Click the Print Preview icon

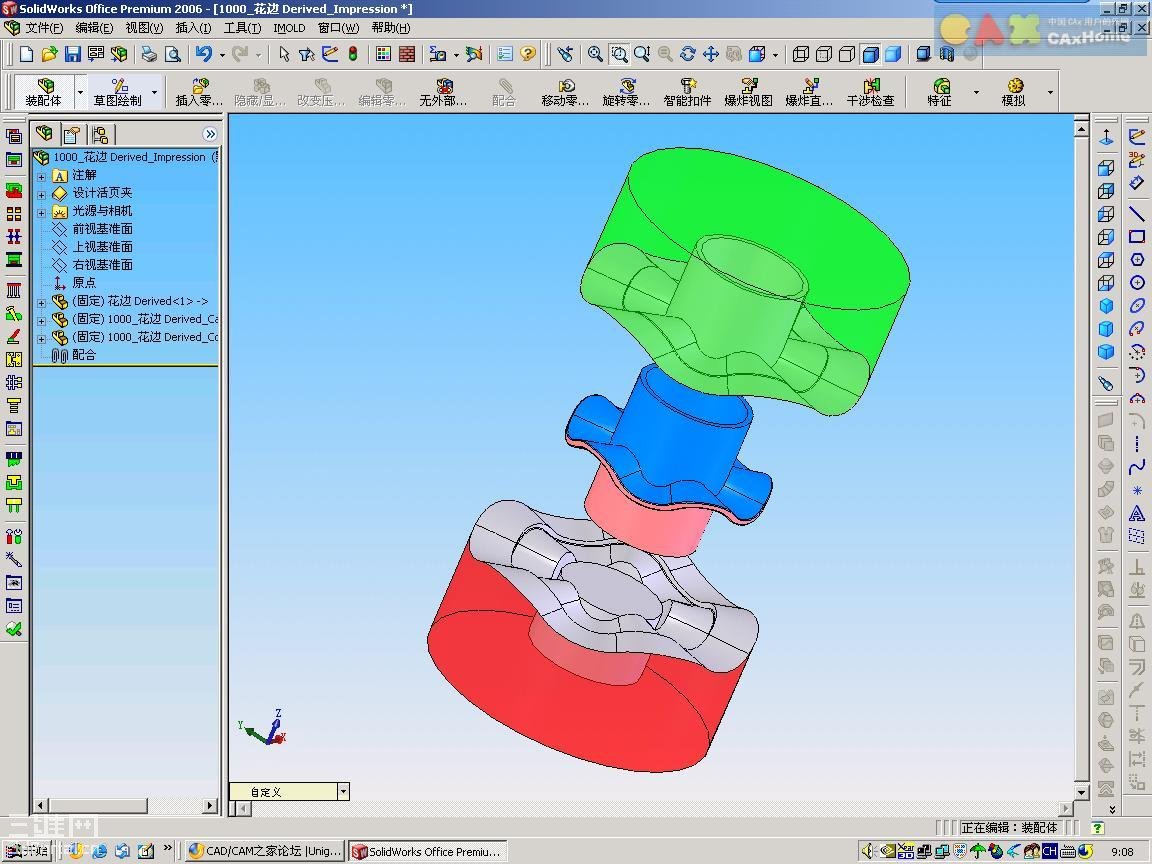[173, 54]
